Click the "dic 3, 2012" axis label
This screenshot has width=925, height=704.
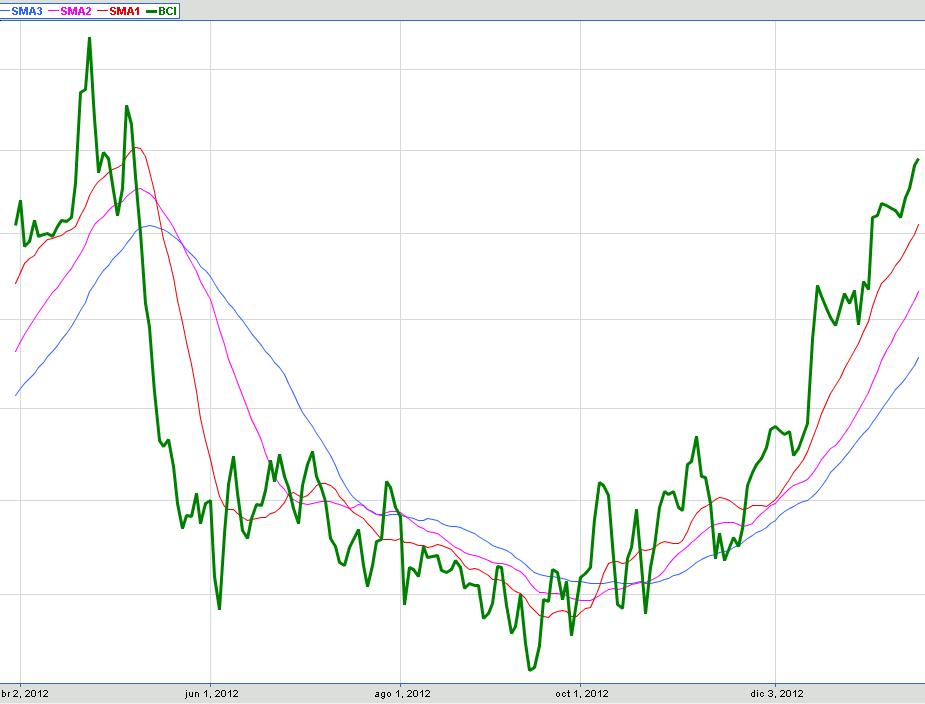(775, 693)
